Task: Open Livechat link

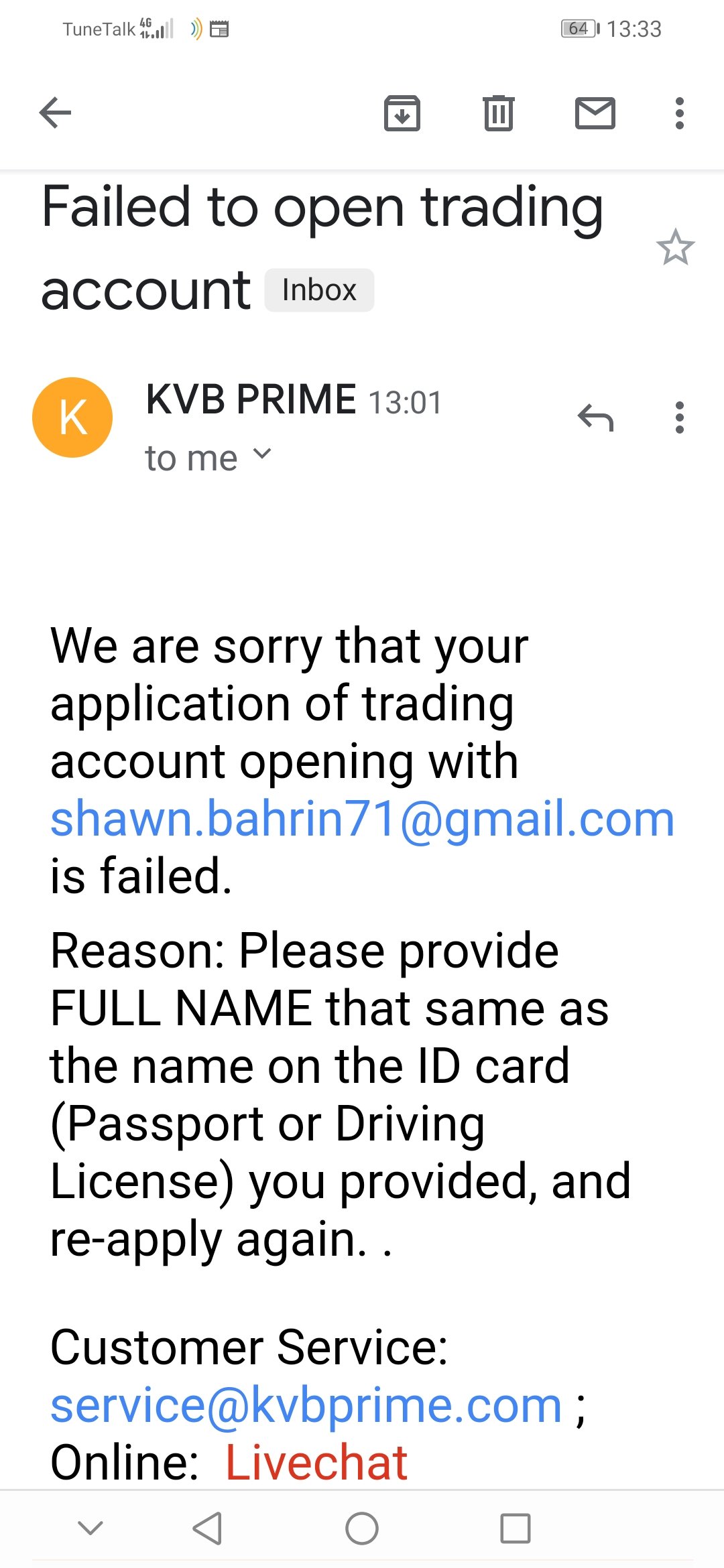Action: [x=316, y=1462]
